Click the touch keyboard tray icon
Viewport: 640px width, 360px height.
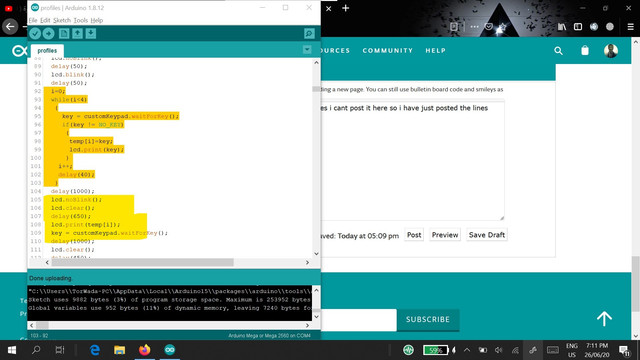(x=553, y=350)
